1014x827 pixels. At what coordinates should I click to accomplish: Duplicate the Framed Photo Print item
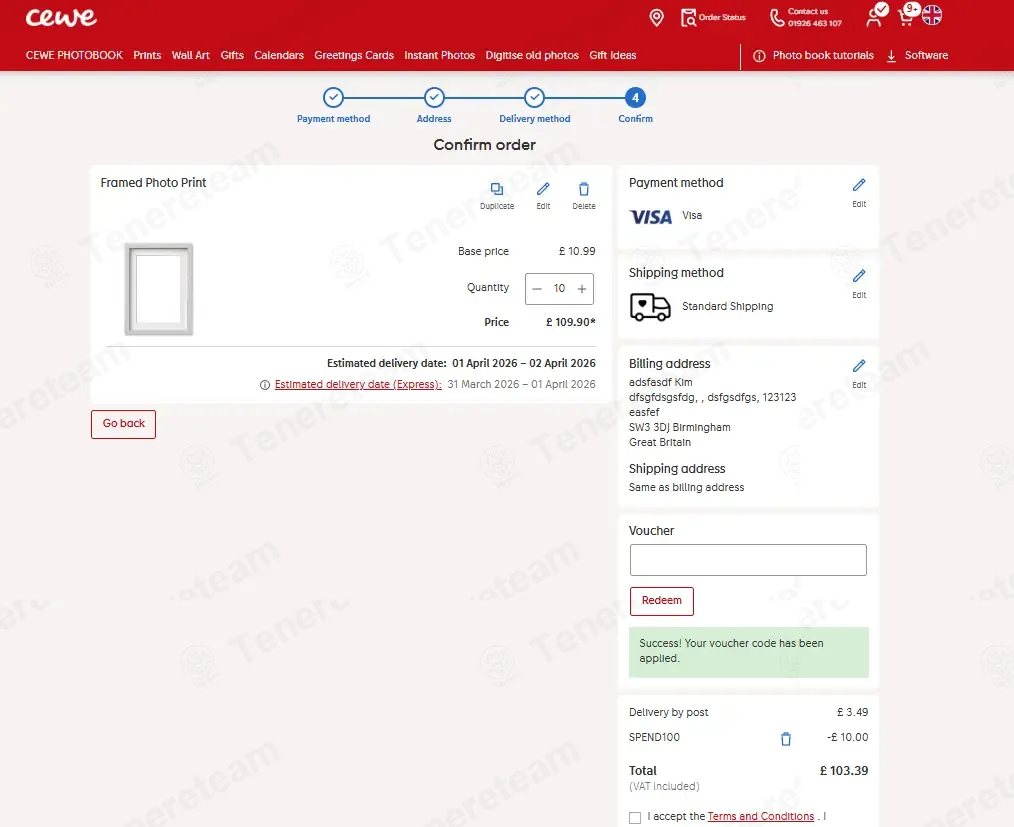(497, 195)
